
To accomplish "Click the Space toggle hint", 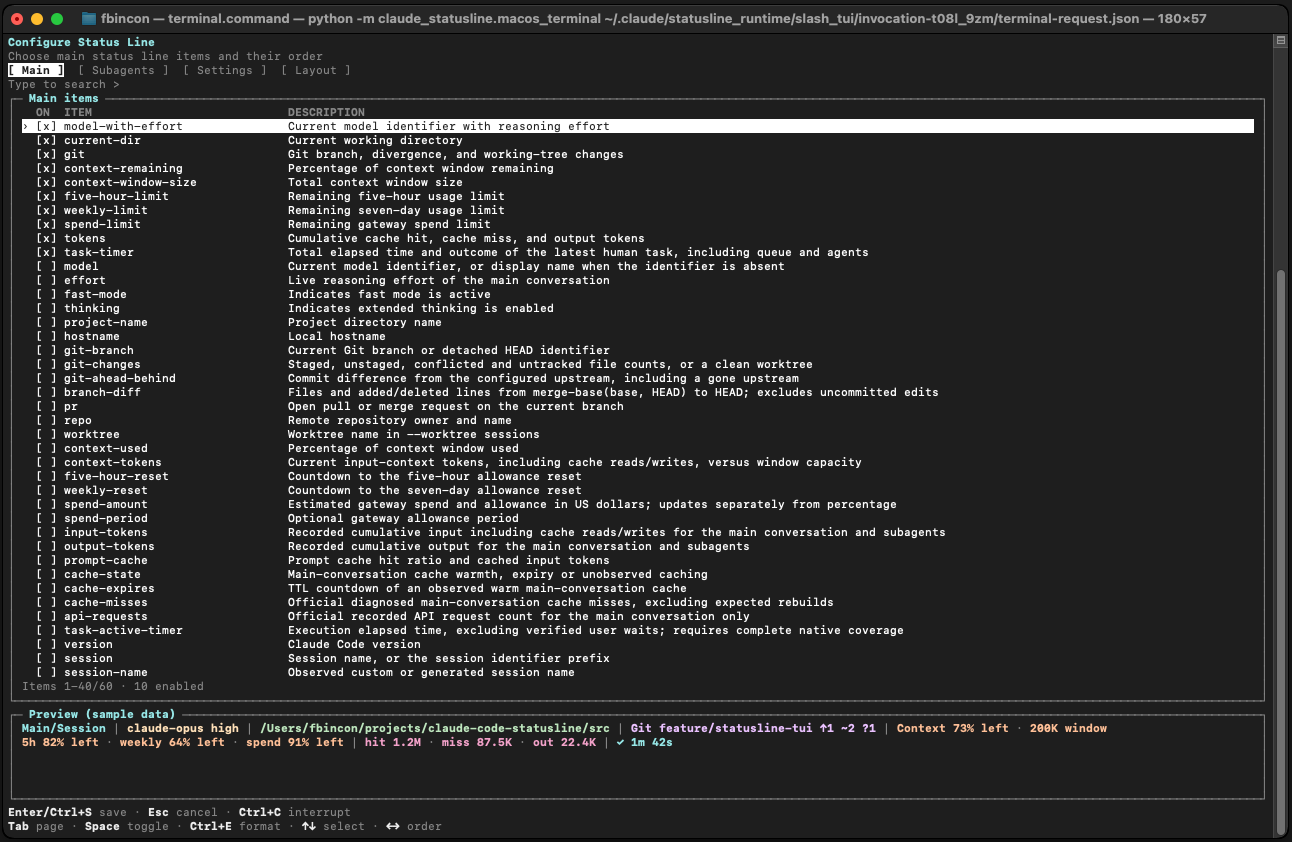I will [127, 827].
